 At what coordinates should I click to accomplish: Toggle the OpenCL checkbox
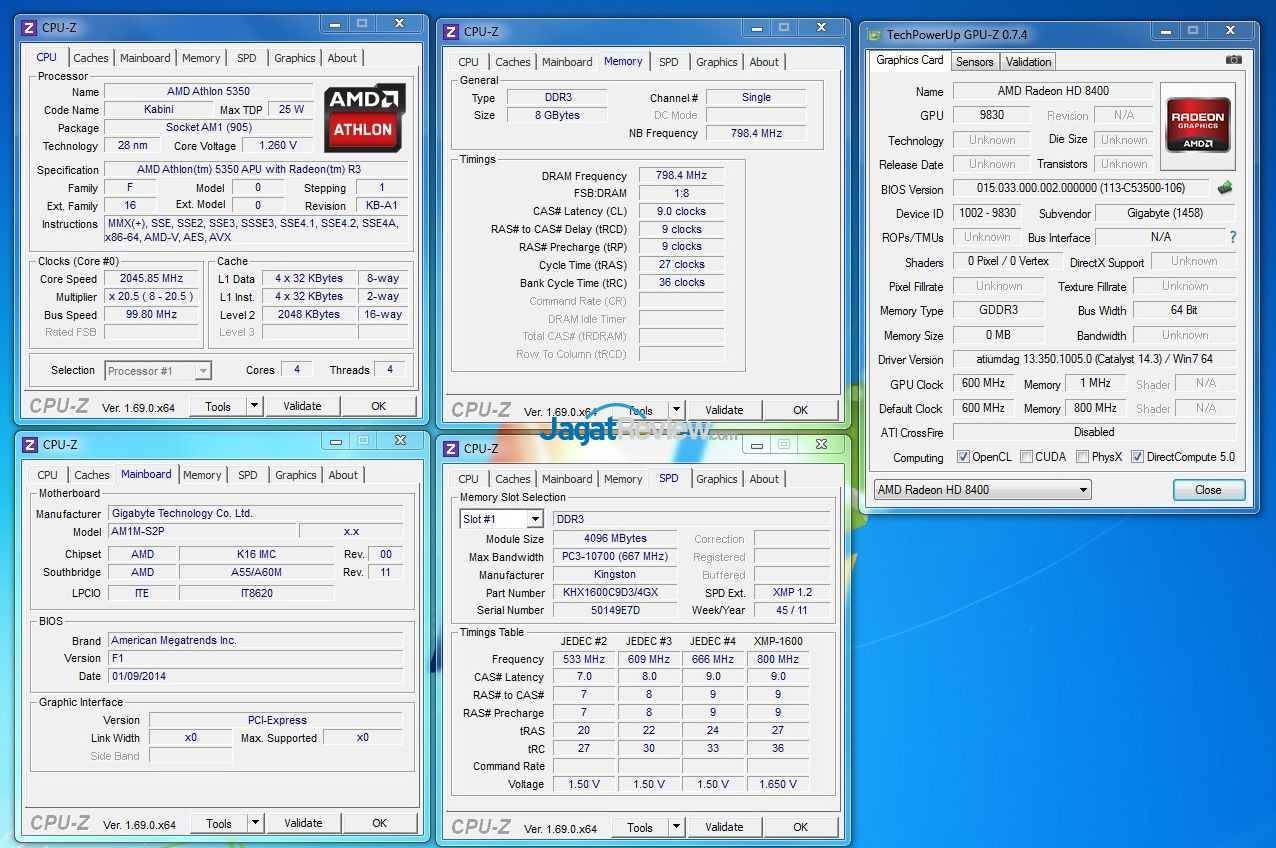coord(963,457)
